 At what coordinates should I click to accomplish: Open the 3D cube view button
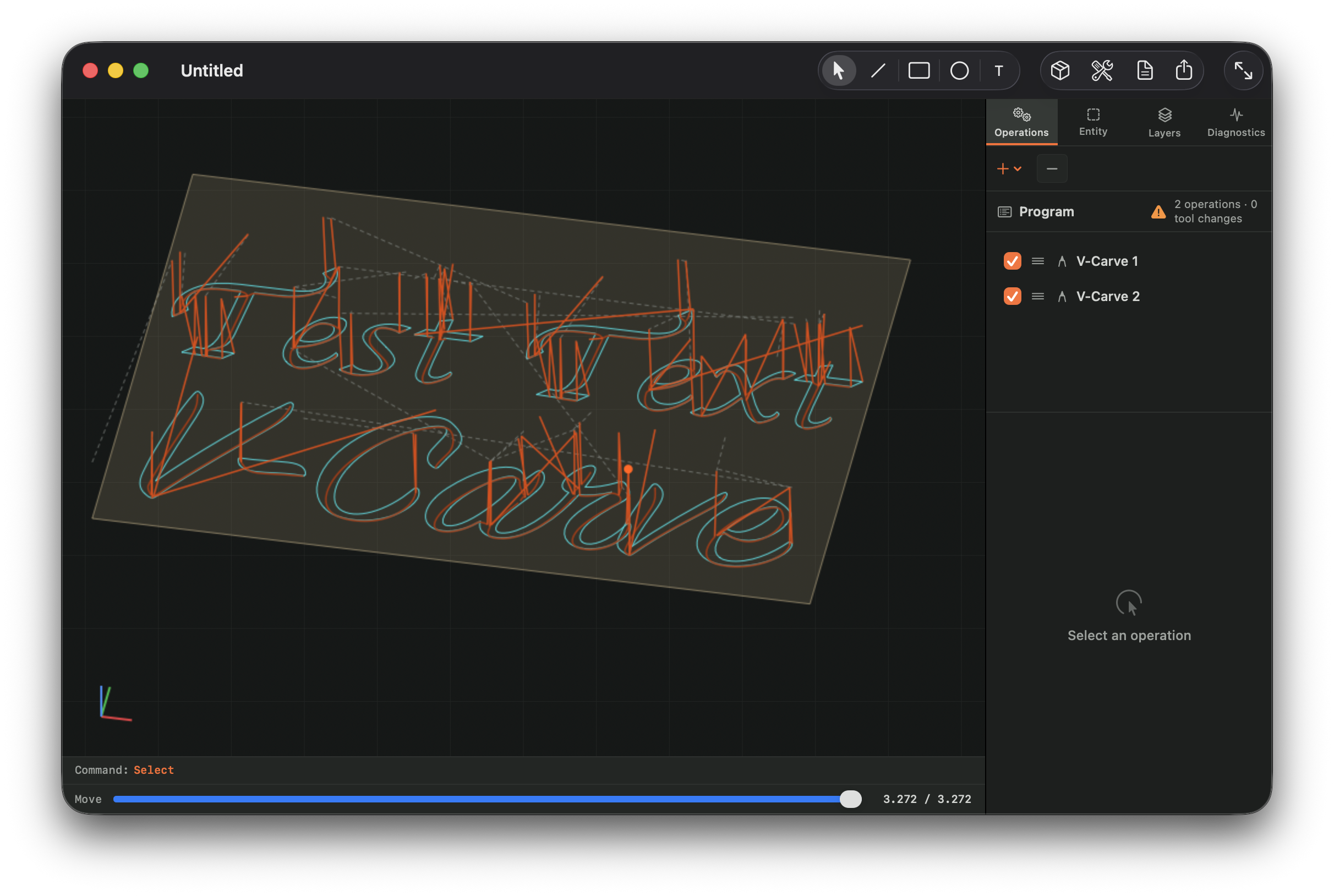coord(1060,71)
